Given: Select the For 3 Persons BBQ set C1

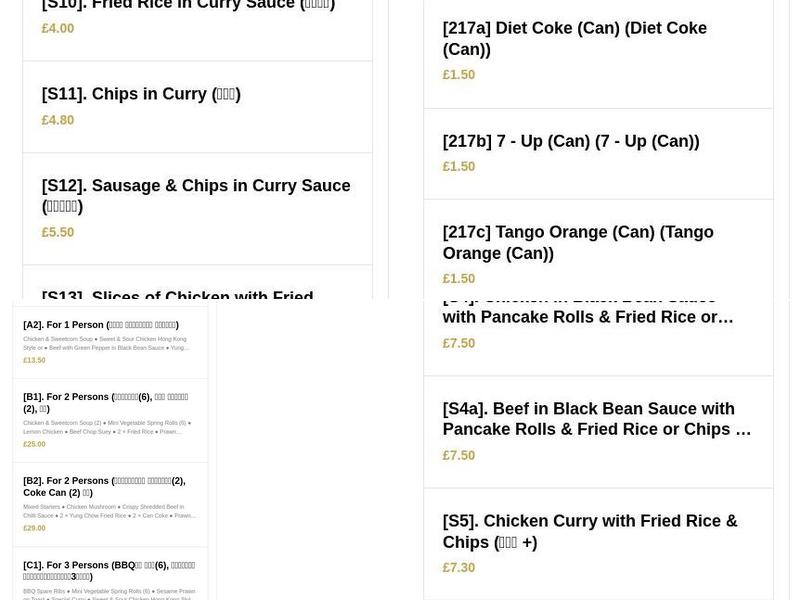Looking at the screenshot, I should click(108, 570).
